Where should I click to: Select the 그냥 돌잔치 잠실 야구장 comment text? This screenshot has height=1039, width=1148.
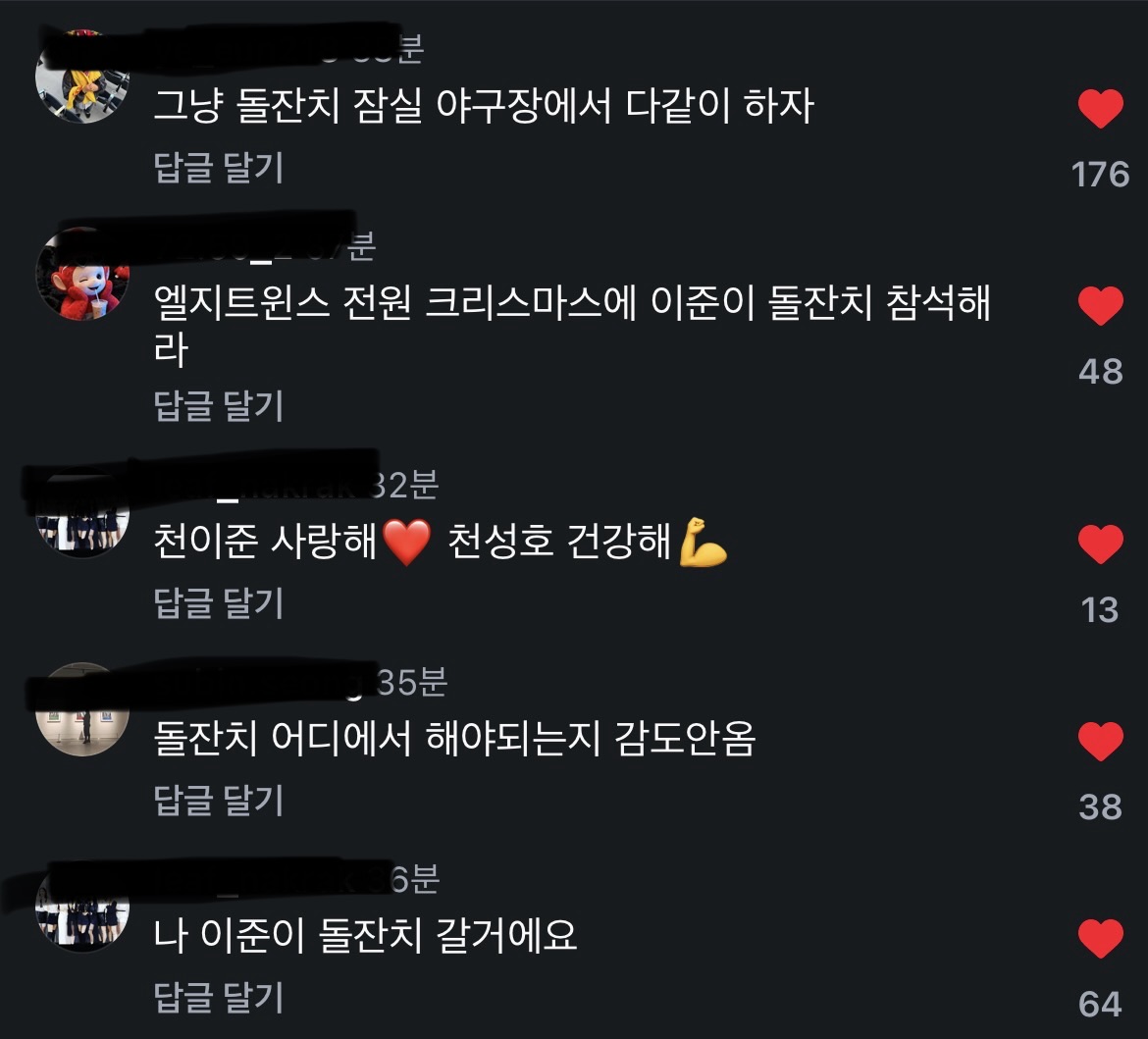click(x=483, y=106)
